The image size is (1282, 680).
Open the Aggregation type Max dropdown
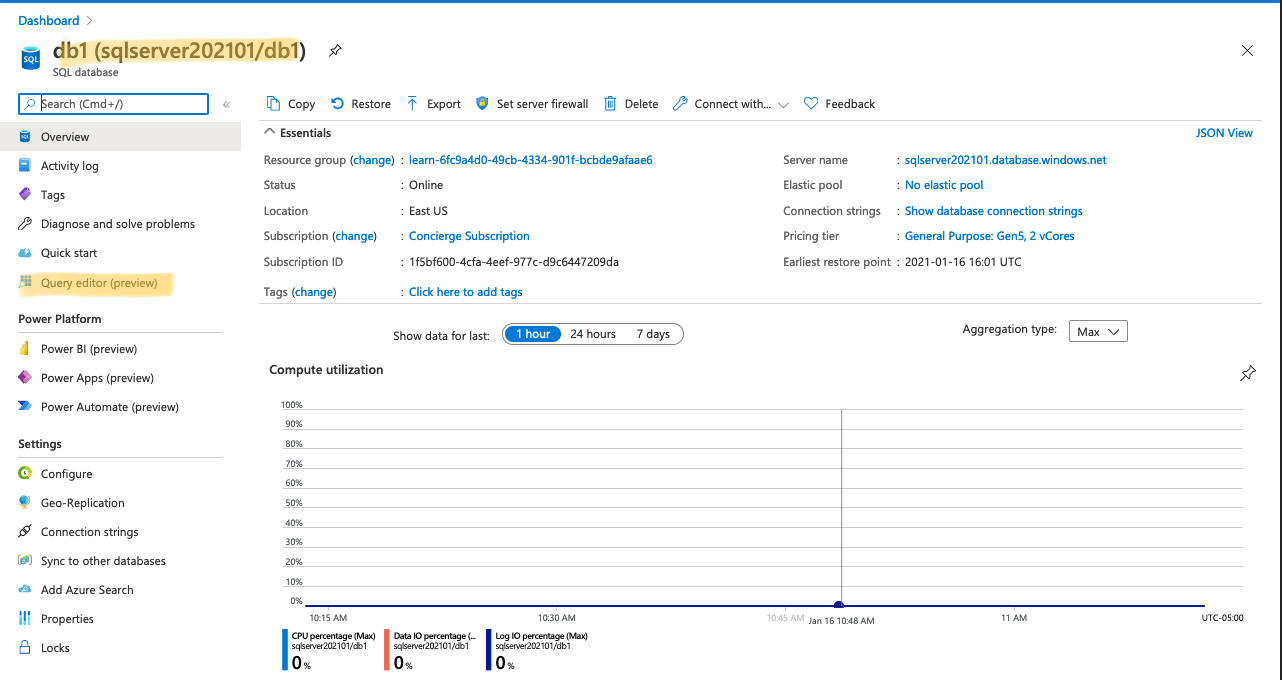1098,331
